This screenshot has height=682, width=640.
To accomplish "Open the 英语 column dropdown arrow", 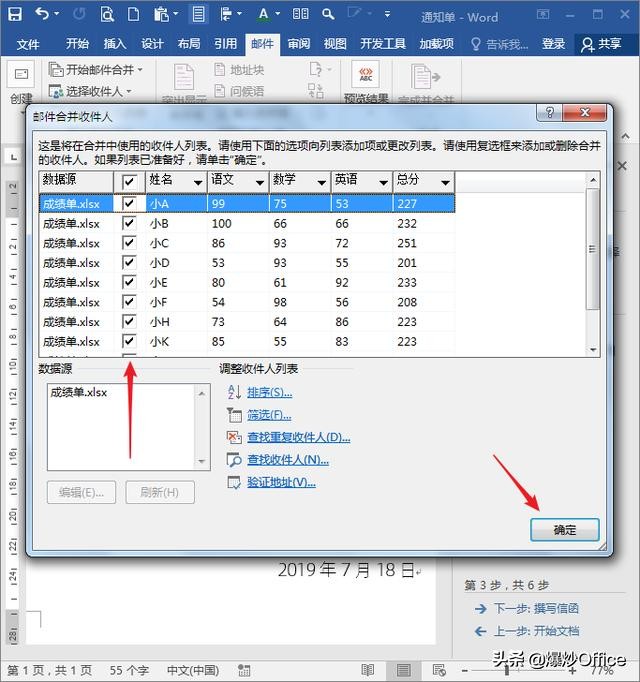I will 383,183.
